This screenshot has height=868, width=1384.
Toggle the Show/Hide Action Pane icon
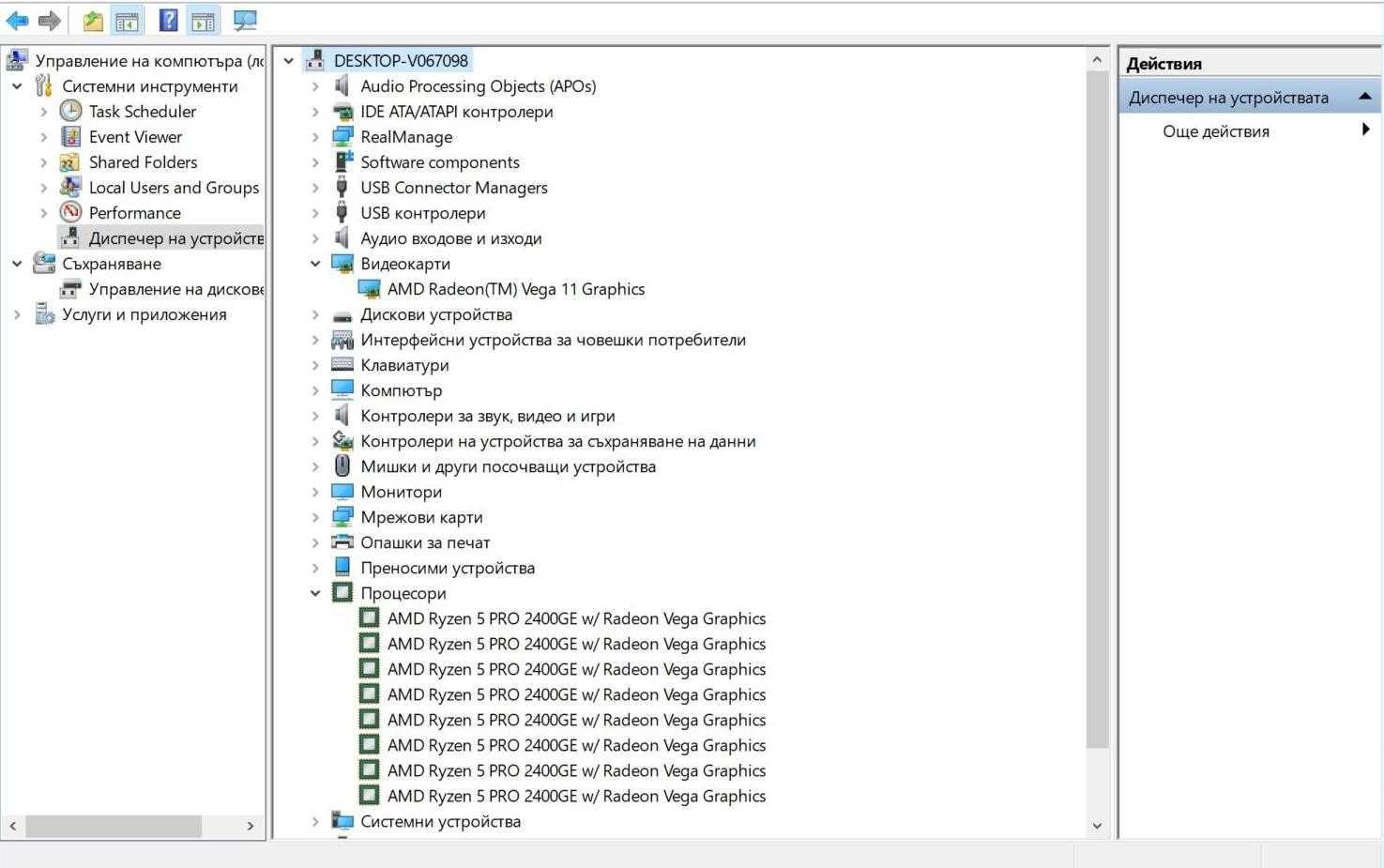pyautogui.click(x=203, y=21)
